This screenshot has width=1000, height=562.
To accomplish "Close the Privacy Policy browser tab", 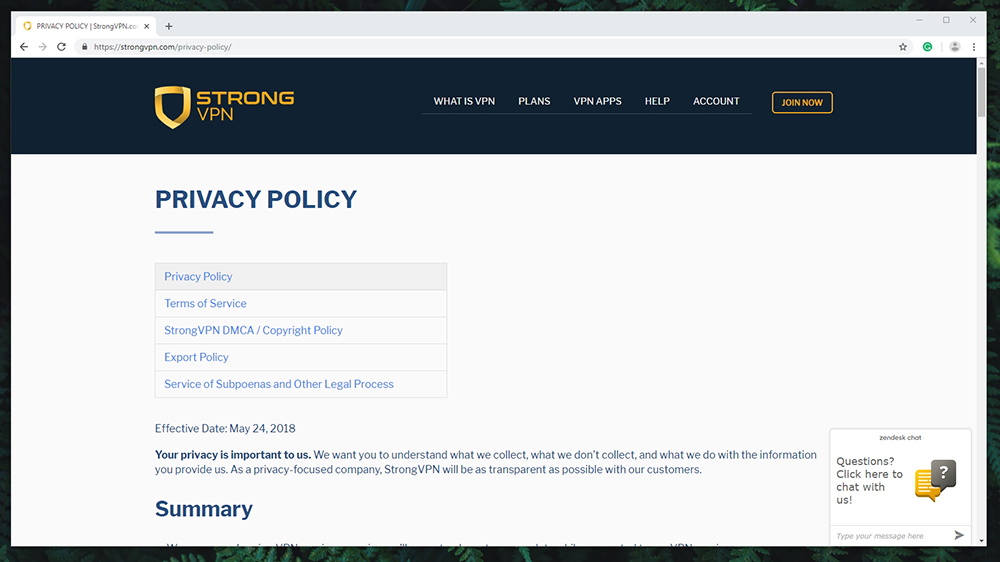I will 147,26.
